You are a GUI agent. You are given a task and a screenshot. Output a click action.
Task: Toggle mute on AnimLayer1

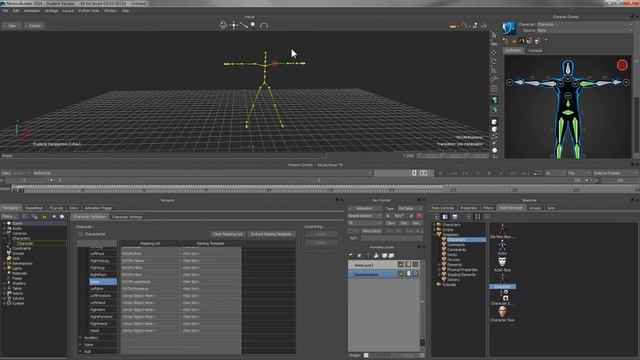(401, 265)
